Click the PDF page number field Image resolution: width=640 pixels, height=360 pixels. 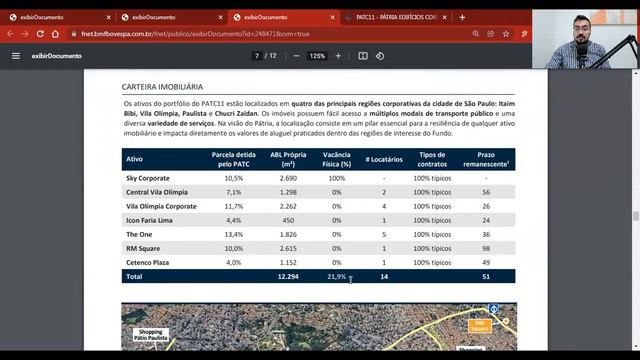click(x=257, y=56)
